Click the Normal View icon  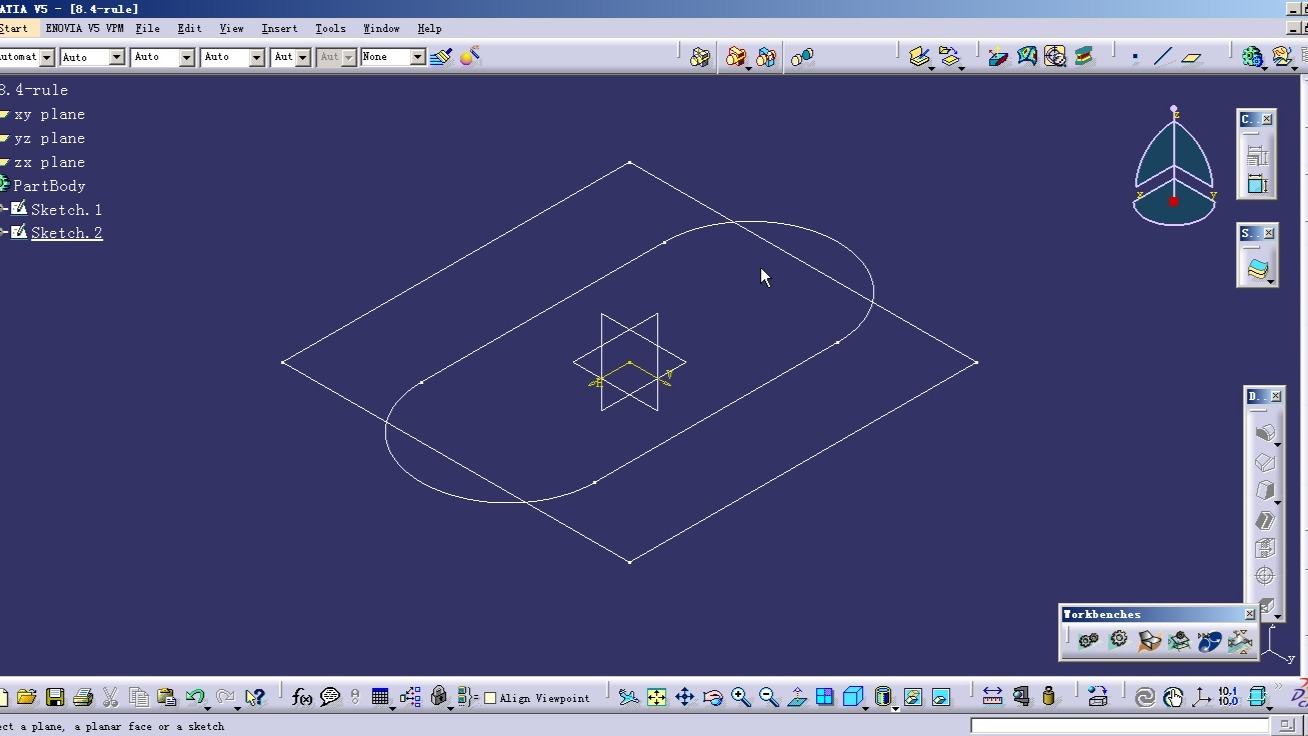pyautogui.click(x=797, y=697)
